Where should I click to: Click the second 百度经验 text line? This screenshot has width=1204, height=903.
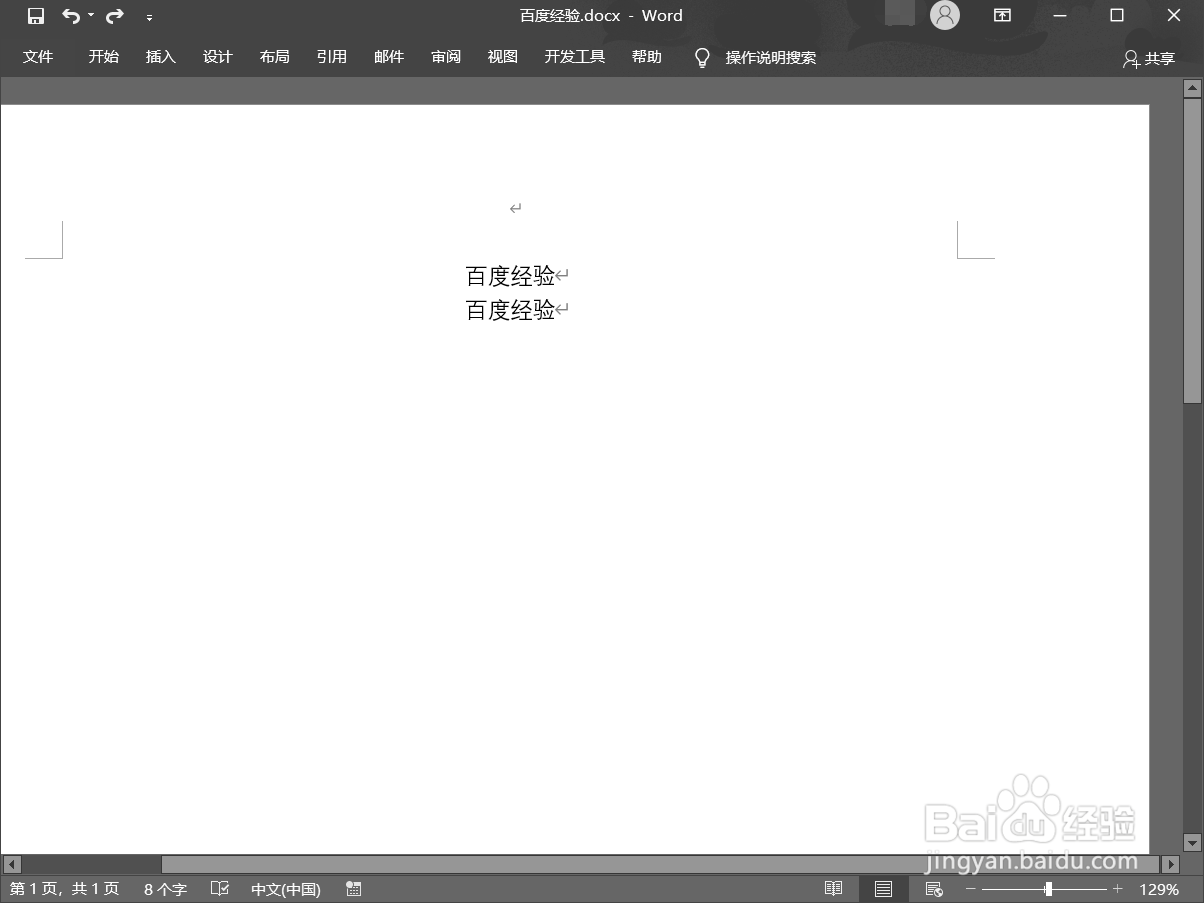coord(510,310)
